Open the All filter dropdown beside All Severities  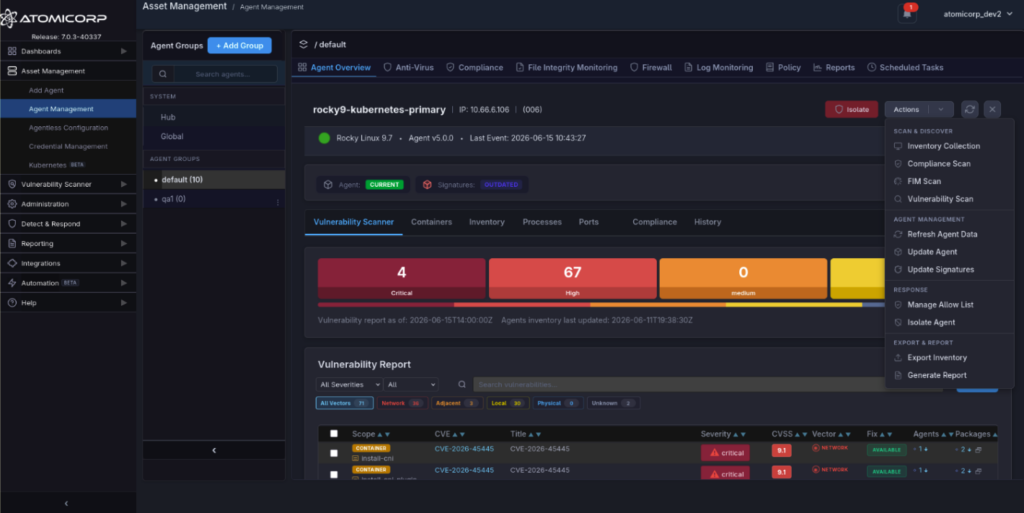pos(411,385)
